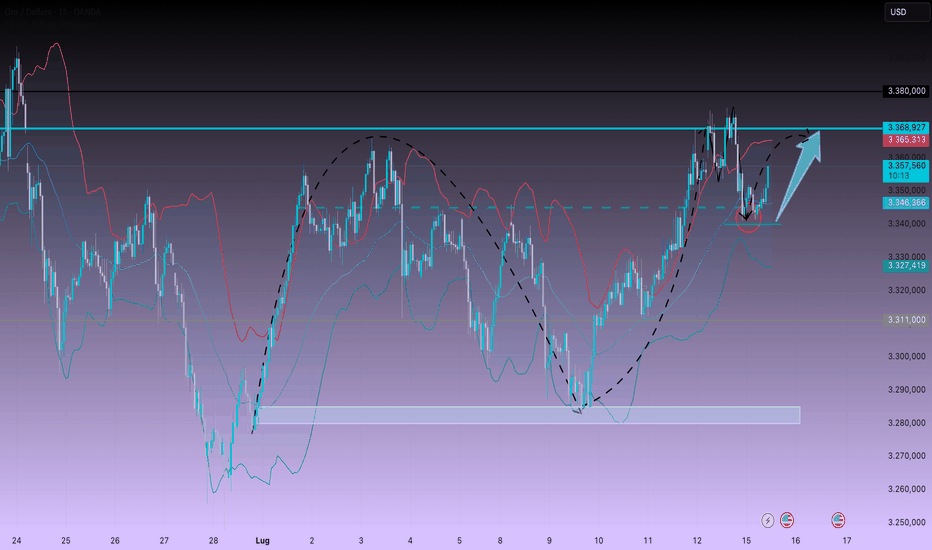
Task: Click the 3.311,000 gray price label
Action: (906, 320)
